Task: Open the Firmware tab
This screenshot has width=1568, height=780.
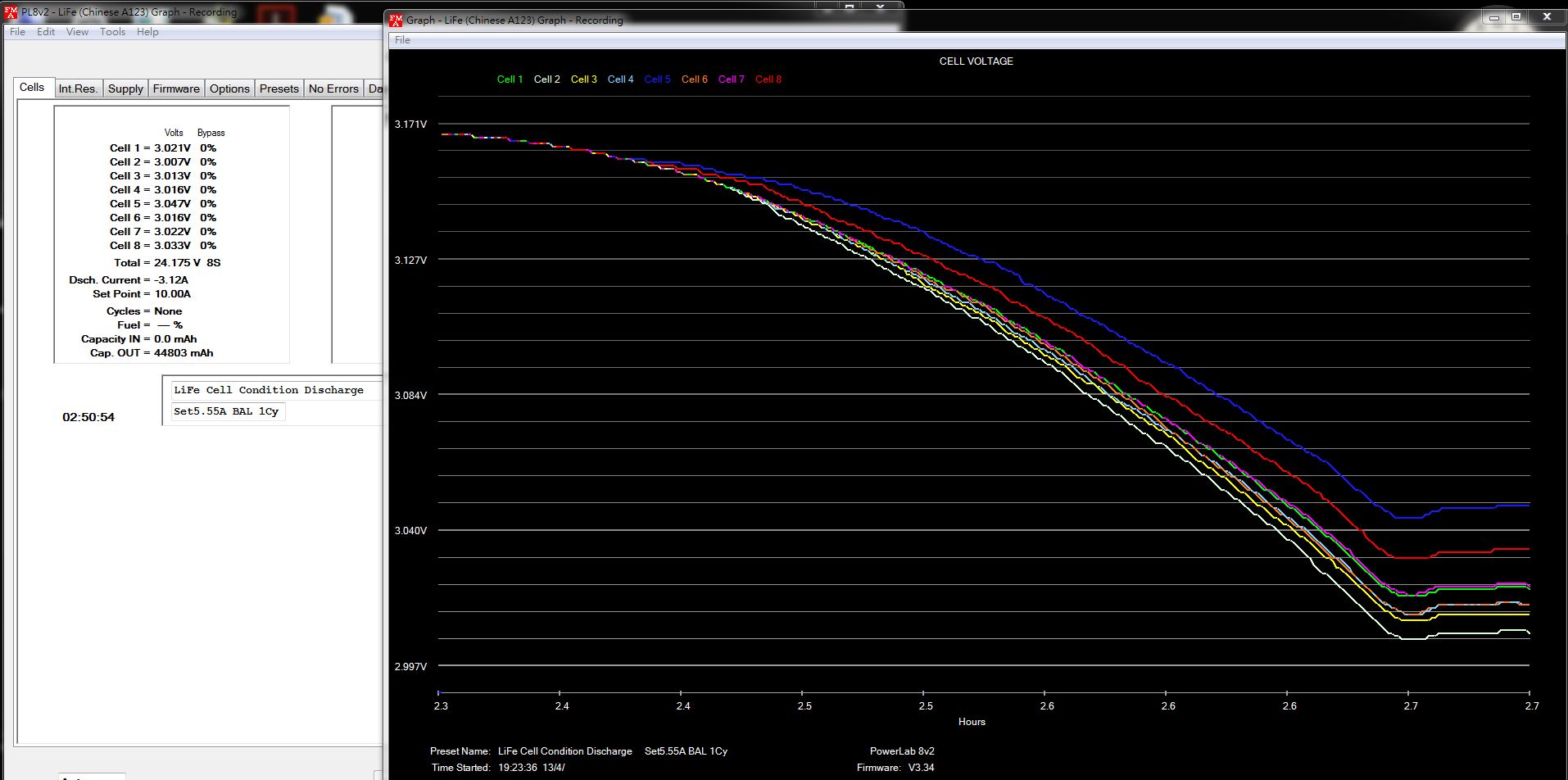Action: click(176, 88)
